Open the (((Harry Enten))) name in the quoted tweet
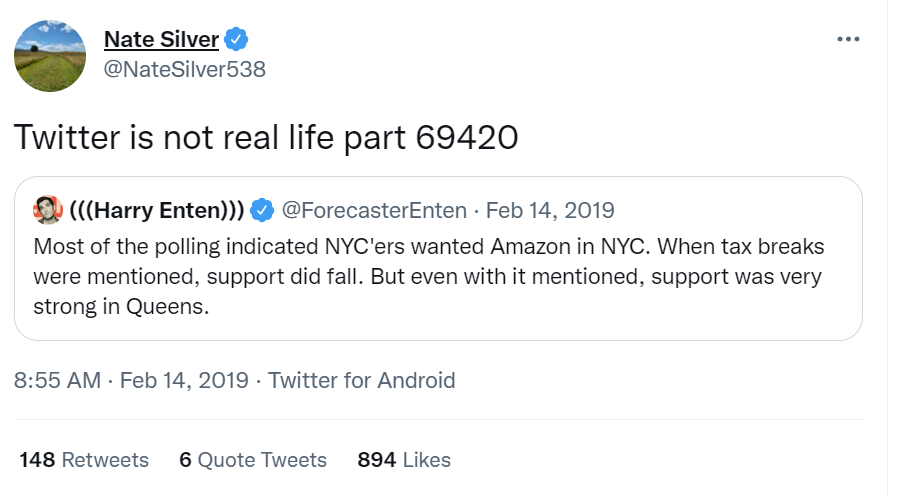The width and height of the screenshot is (901, 496). pos(156,210)
